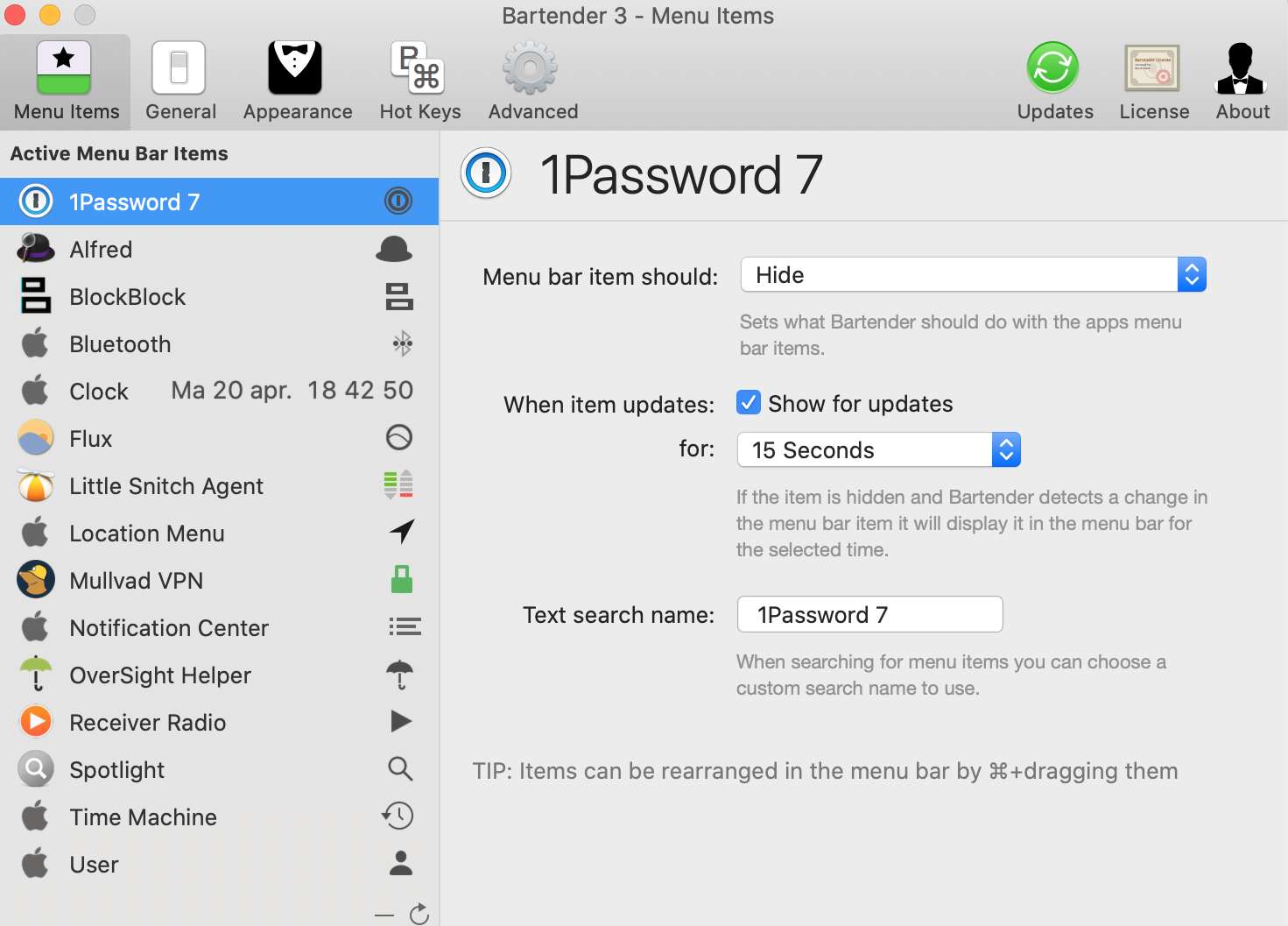
Task: Click the Alfred hat menu bar icon
Action: [394, 250]
